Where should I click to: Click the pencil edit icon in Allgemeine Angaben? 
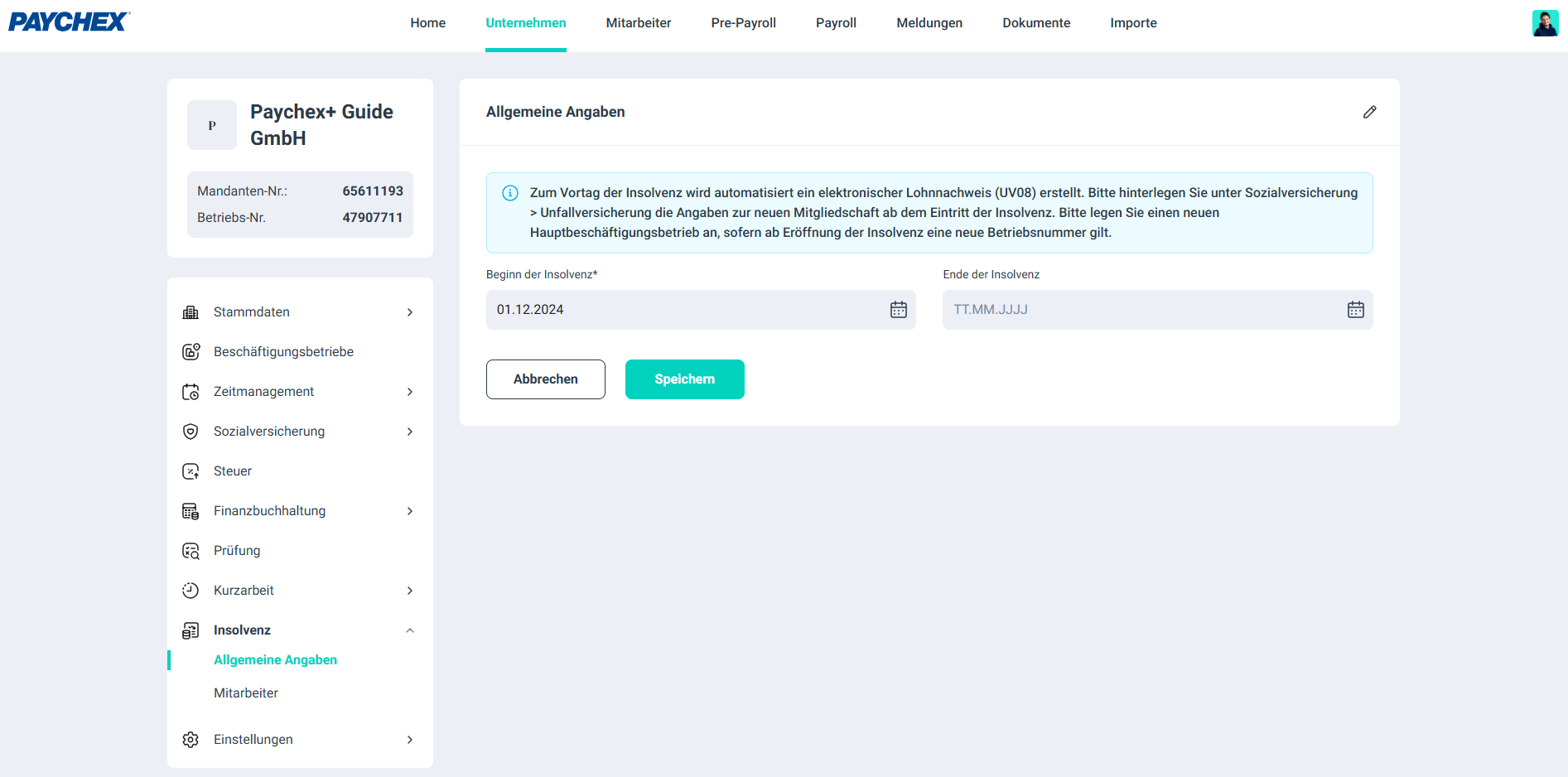[1369, 112]
